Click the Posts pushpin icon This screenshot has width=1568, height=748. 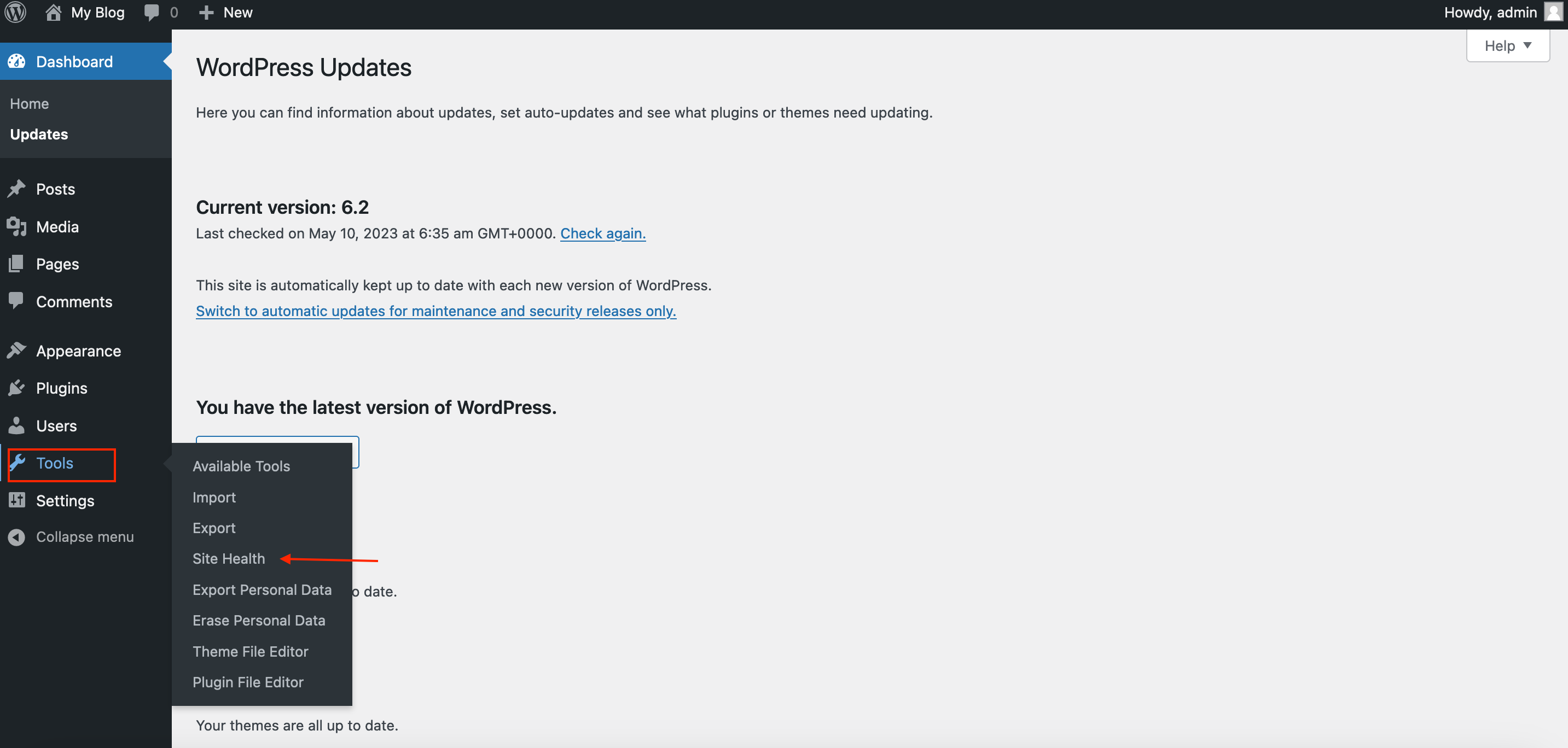click(16, 189)
